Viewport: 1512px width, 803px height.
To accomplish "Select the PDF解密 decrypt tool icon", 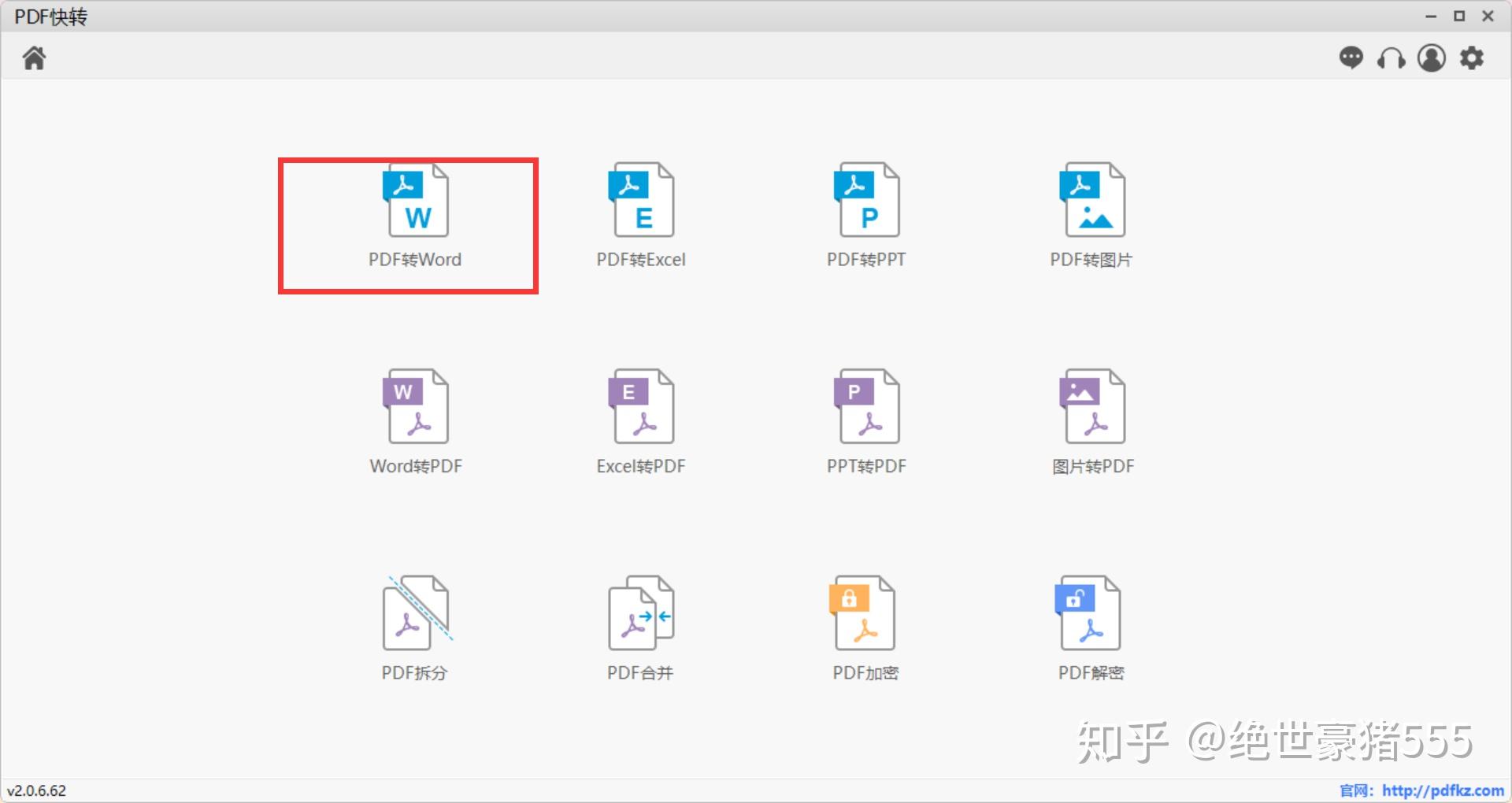I will tap(1088, 612).
